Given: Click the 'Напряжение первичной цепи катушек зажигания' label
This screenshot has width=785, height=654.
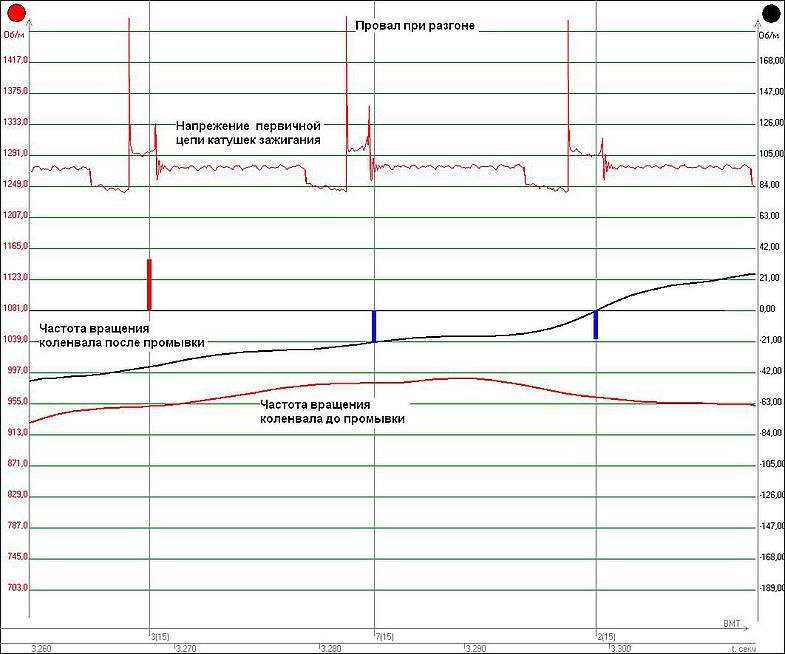Looking at the screenshot, I should [248, 134].
